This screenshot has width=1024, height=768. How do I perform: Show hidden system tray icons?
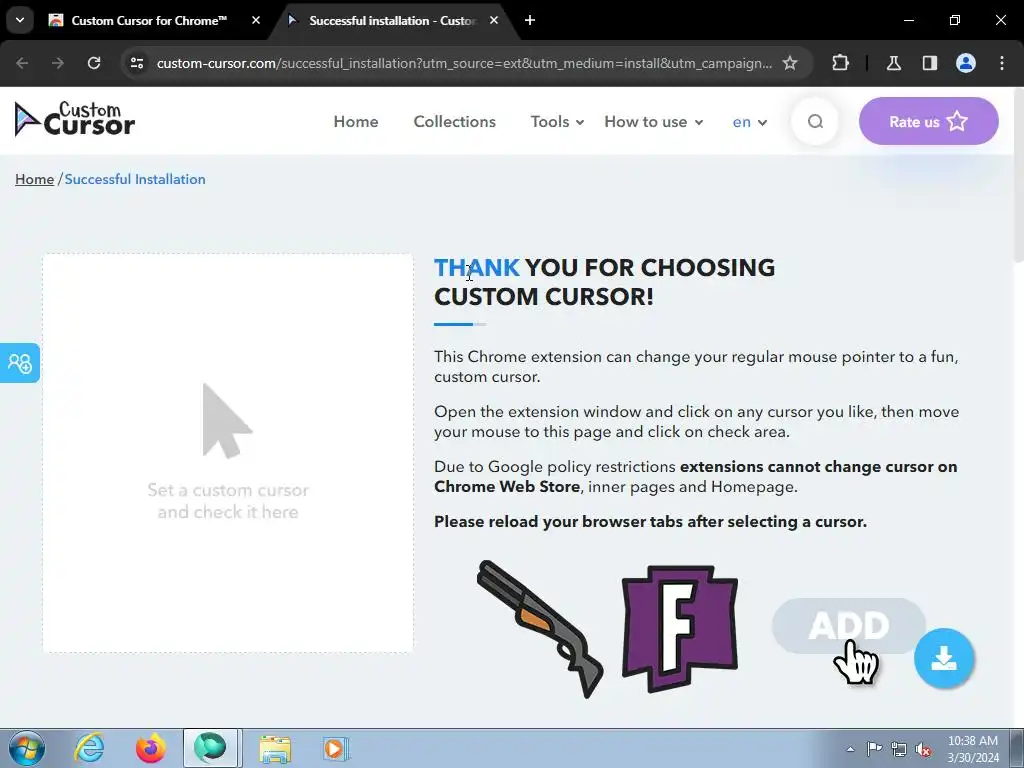coord(850,749)
